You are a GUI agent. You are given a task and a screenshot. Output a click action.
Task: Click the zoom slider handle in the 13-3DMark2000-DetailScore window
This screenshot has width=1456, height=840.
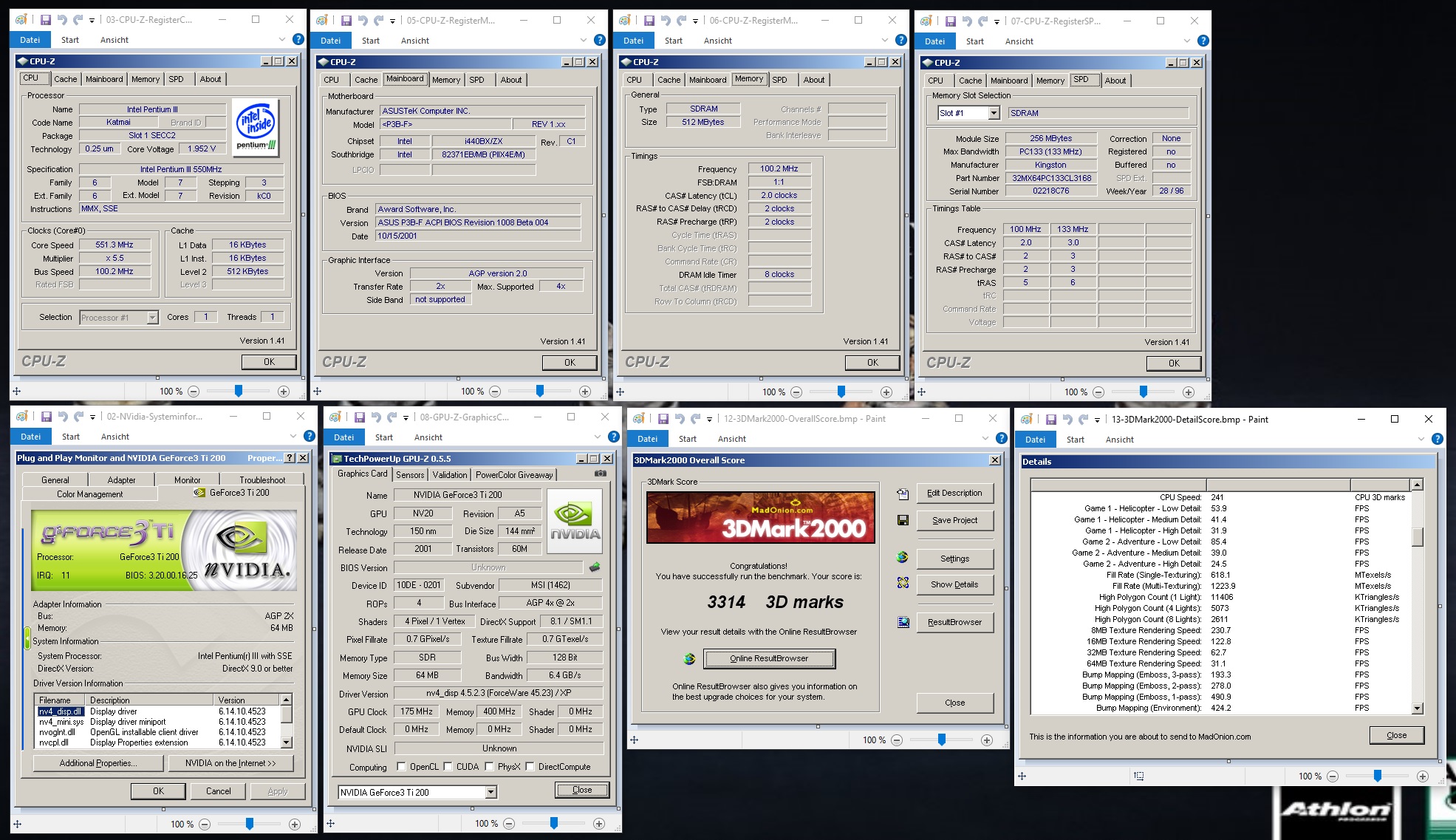point(1378,776)
